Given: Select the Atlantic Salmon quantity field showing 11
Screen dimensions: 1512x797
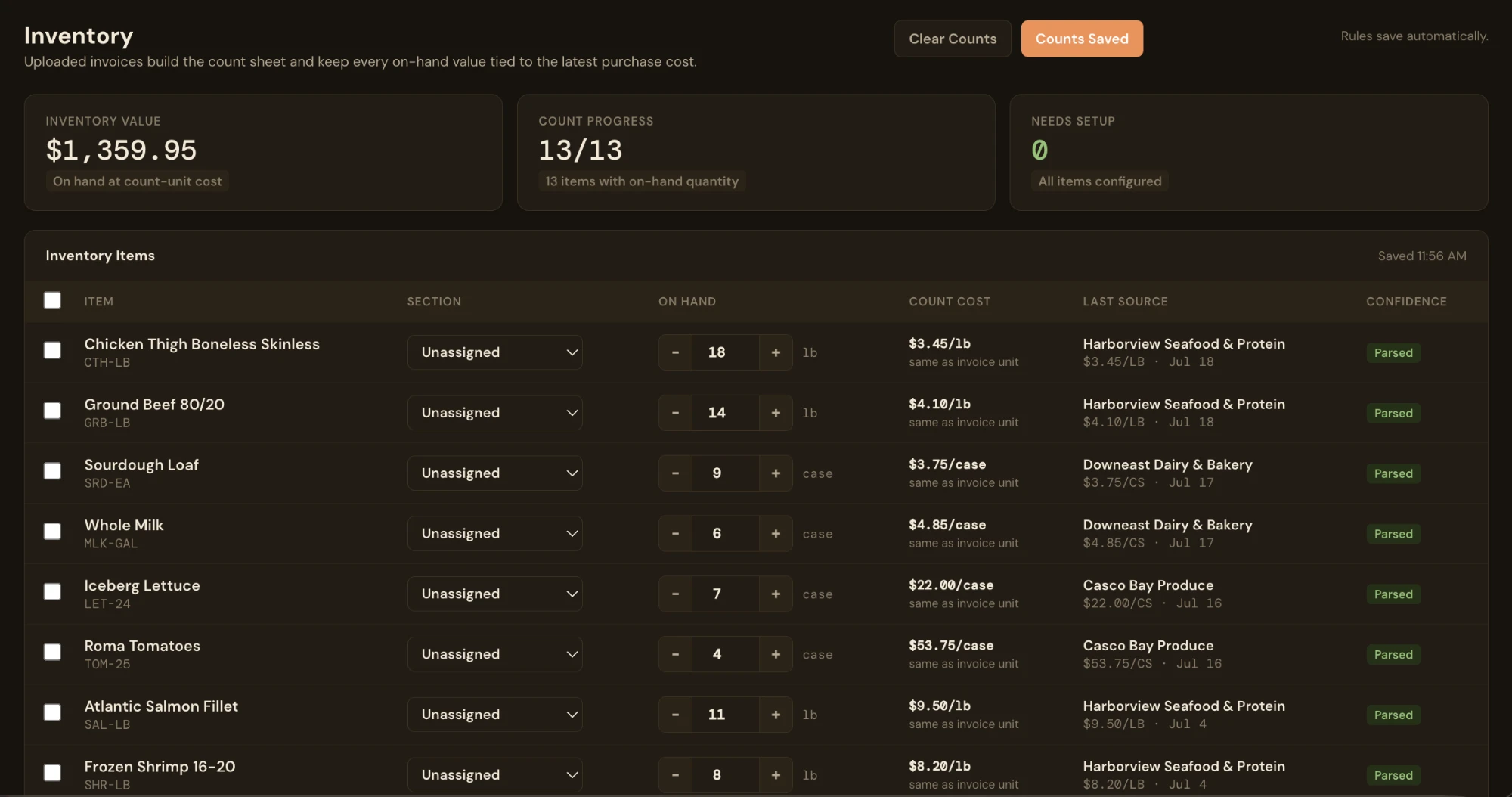Looking at the screenshot, I should tap(725, 715).
